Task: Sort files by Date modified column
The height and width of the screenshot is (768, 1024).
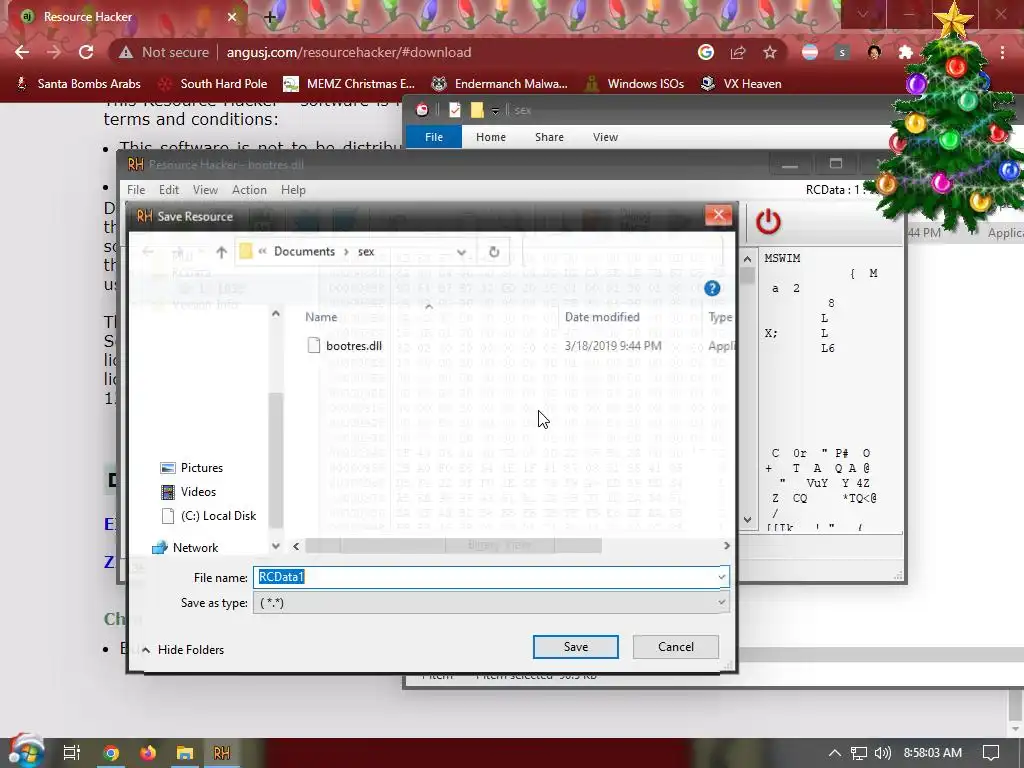Action: [x=602, y=317]
